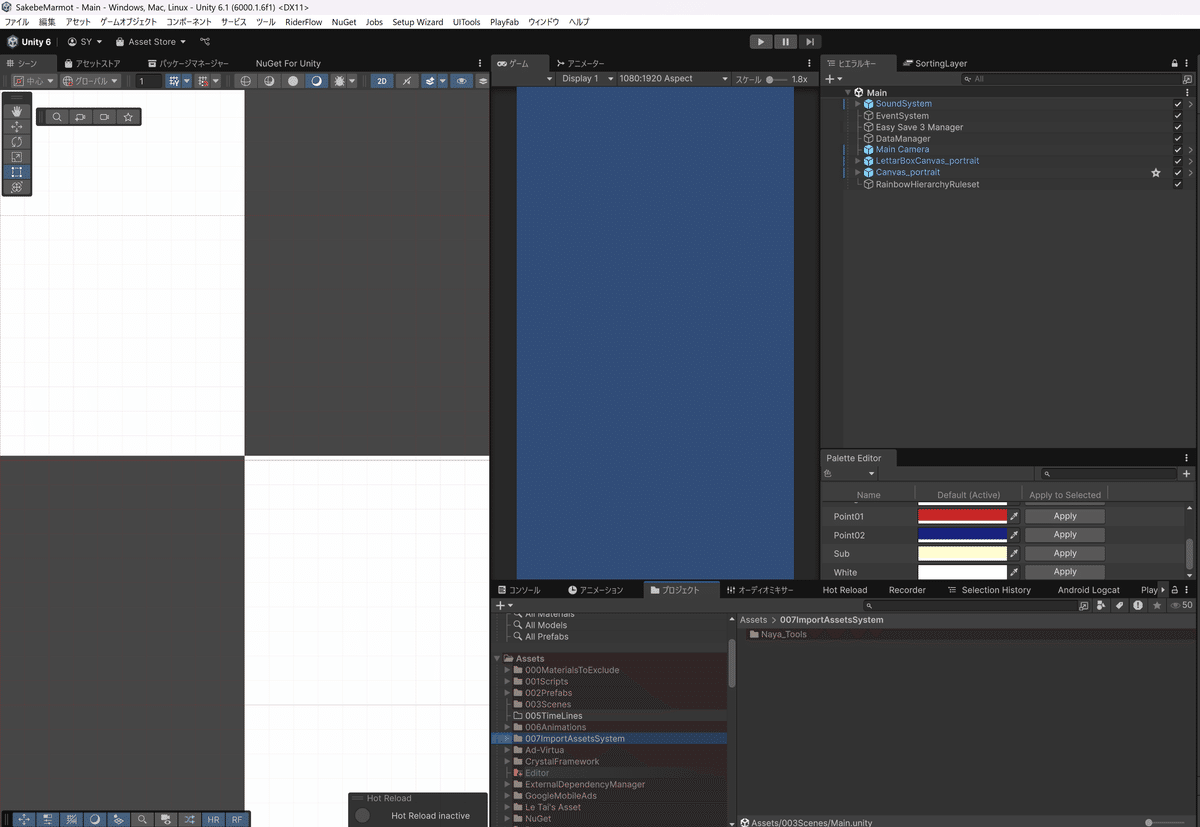Select the Hand tool in Scene toolbar

[17, 111]
